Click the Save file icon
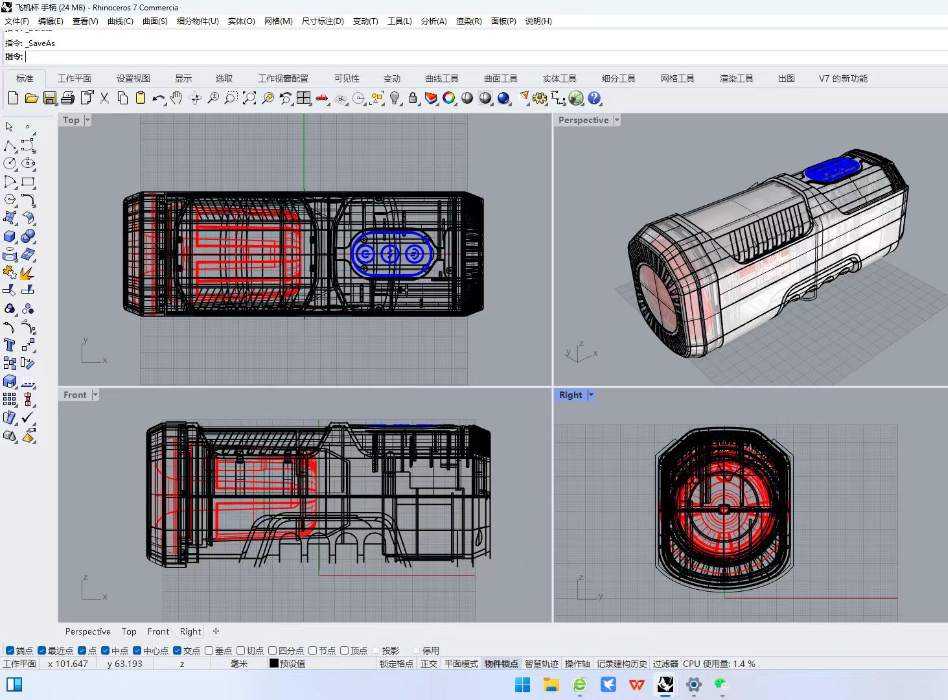Image resolution: width=948 pixels, height=700 pixels. (x=49, y=98)
